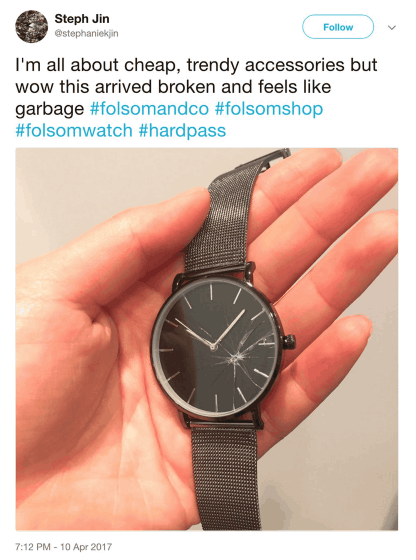View the #hardpass hashtag
The width and height of the screenshot is (416, 560).
(182, 131)
